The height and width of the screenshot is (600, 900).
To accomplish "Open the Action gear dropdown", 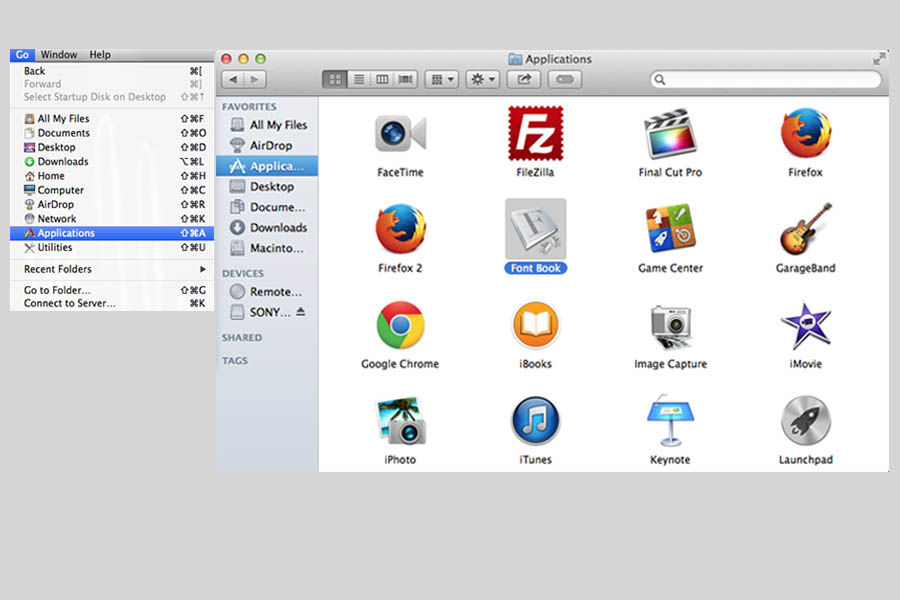I will [x=483, y=79].
